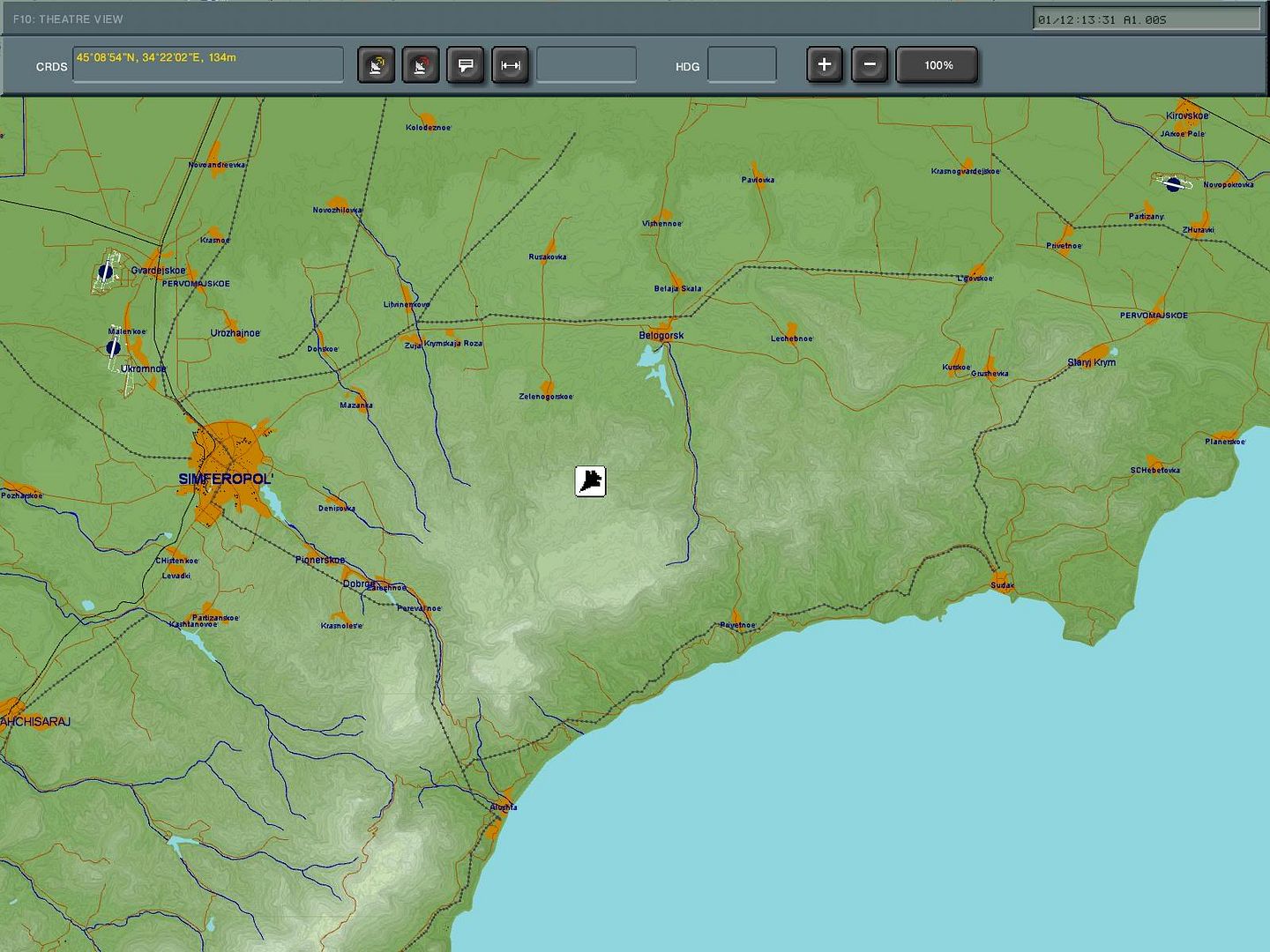
Task: Click the Kirovskoe town label
Action: 1187,115
